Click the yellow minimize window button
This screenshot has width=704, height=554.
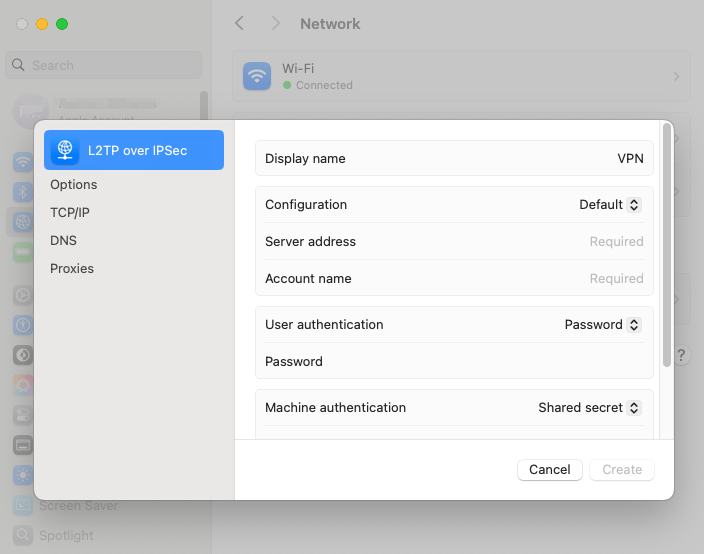point(42,24)
